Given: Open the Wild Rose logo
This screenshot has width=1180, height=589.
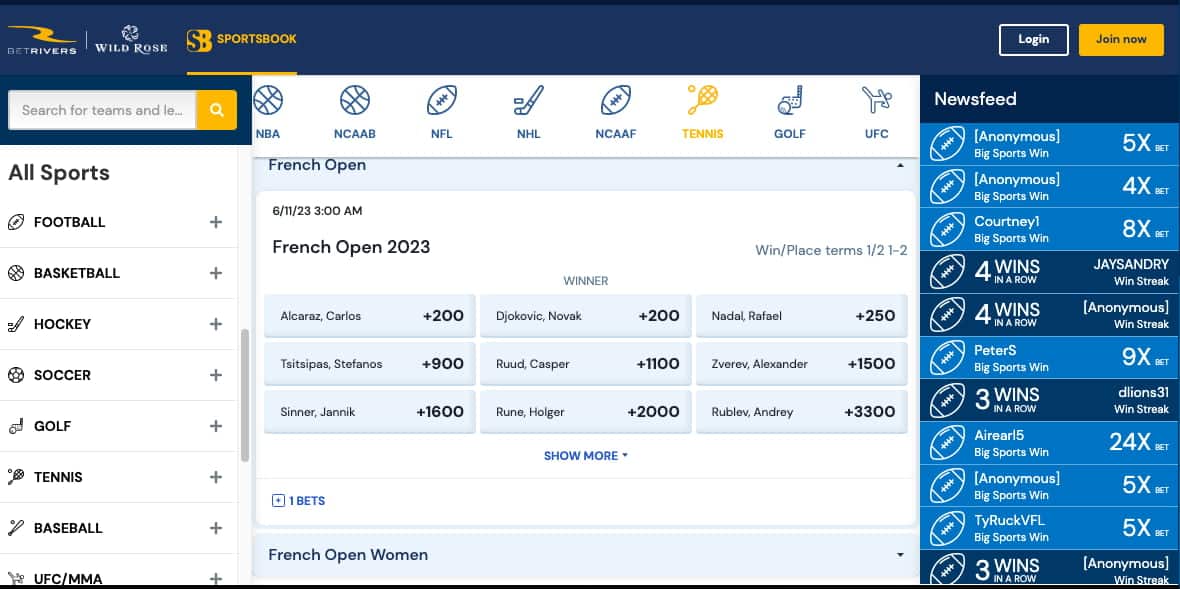Looking at the screenshot, I should tap(131, 40).
